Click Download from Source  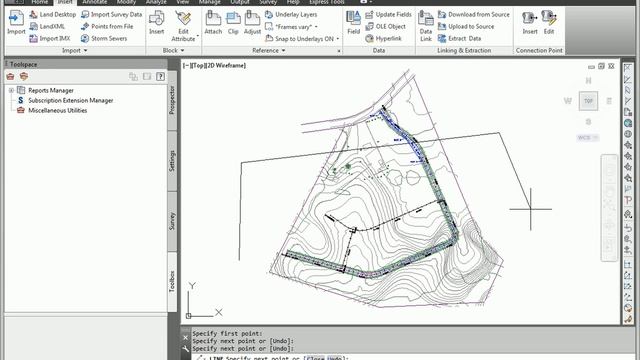click(x=473, y=14)
